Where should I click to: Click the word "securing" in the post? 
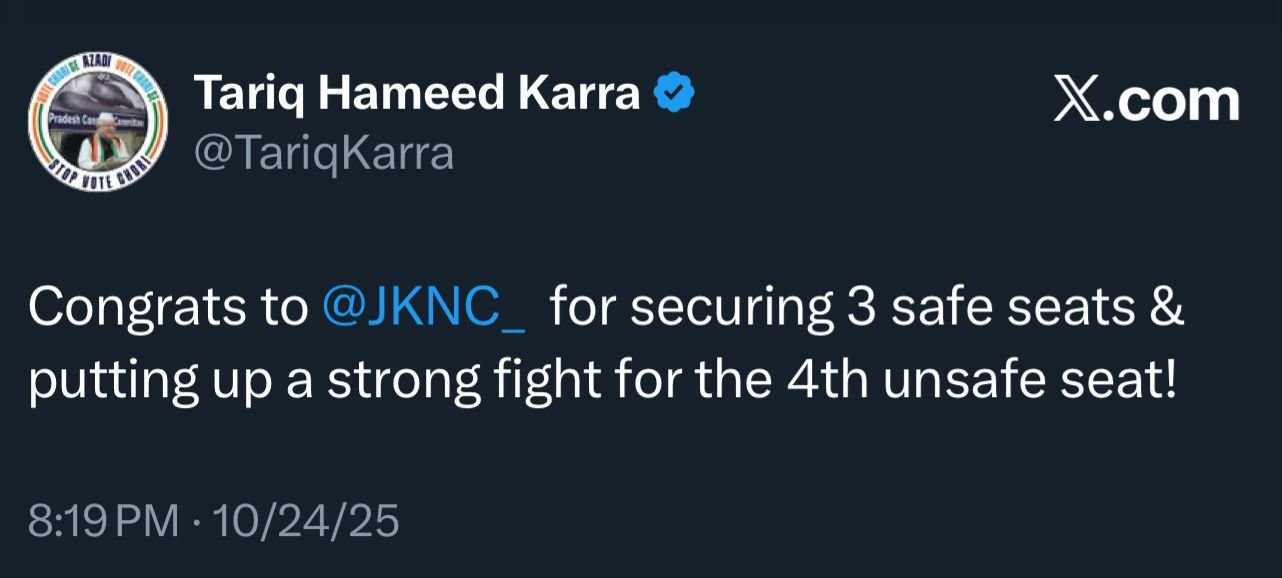[x=730, y=309]
